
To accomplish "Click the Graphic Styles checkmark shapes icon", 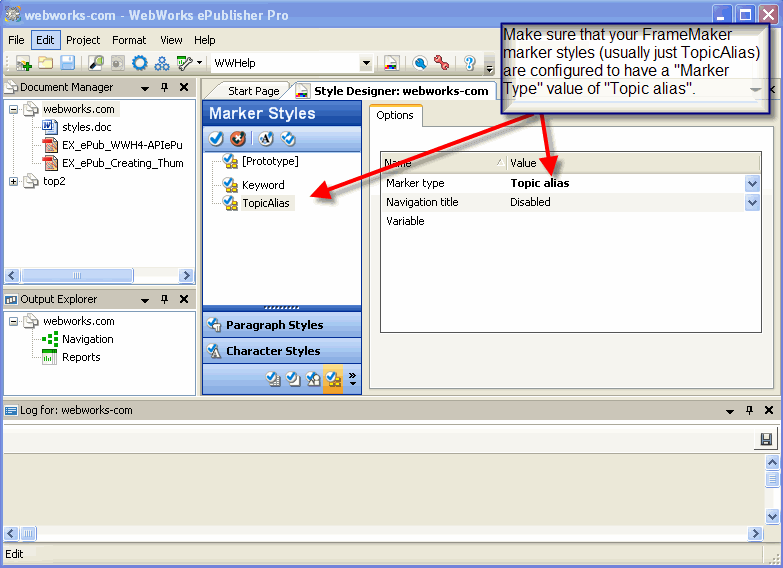I will tap(313, 379).
